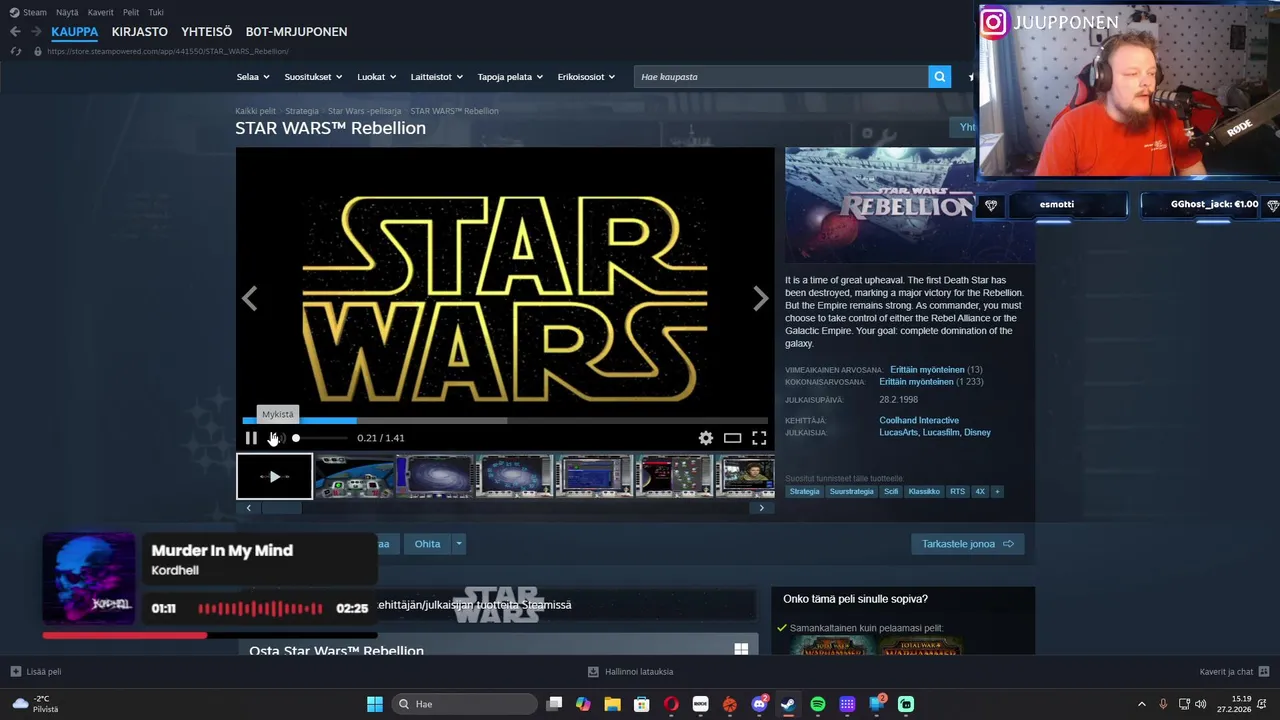Open the BOT-MRJUPONEN profile tab

point(296,31)
